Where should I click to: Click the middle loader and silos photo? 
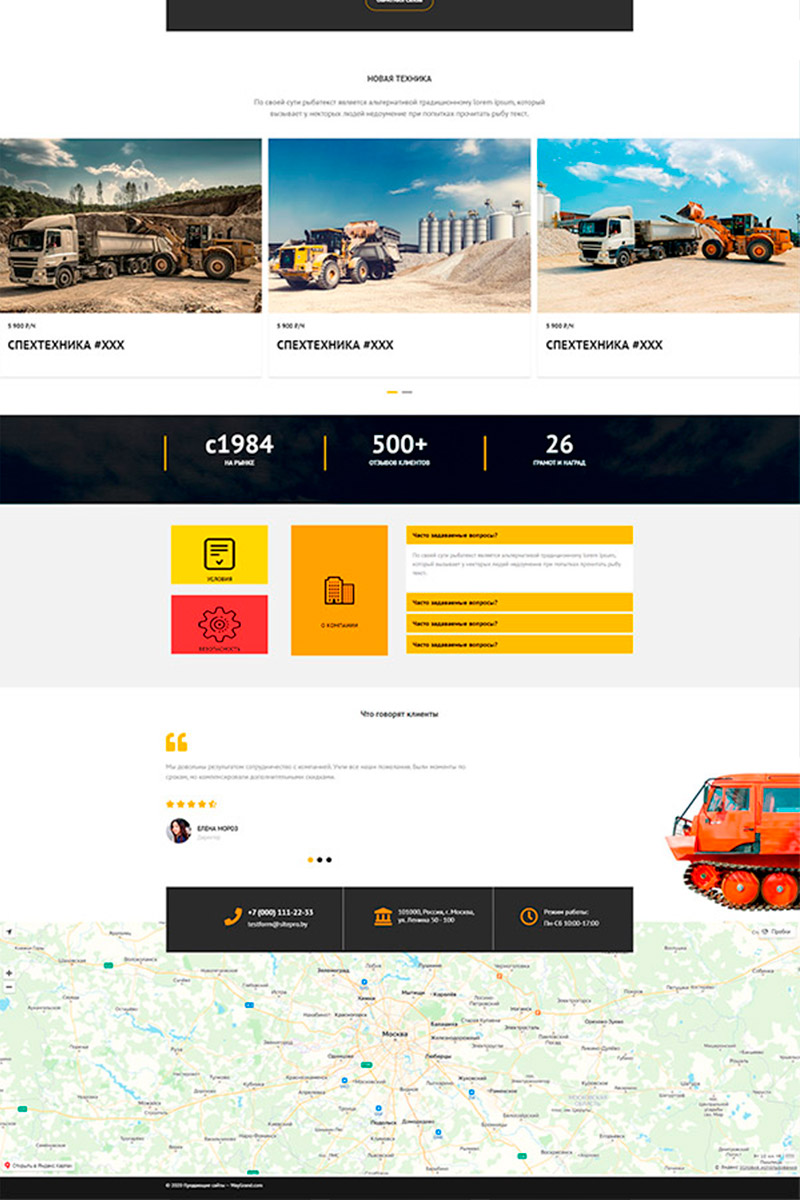pyautogui.click(x=399, y=226)
